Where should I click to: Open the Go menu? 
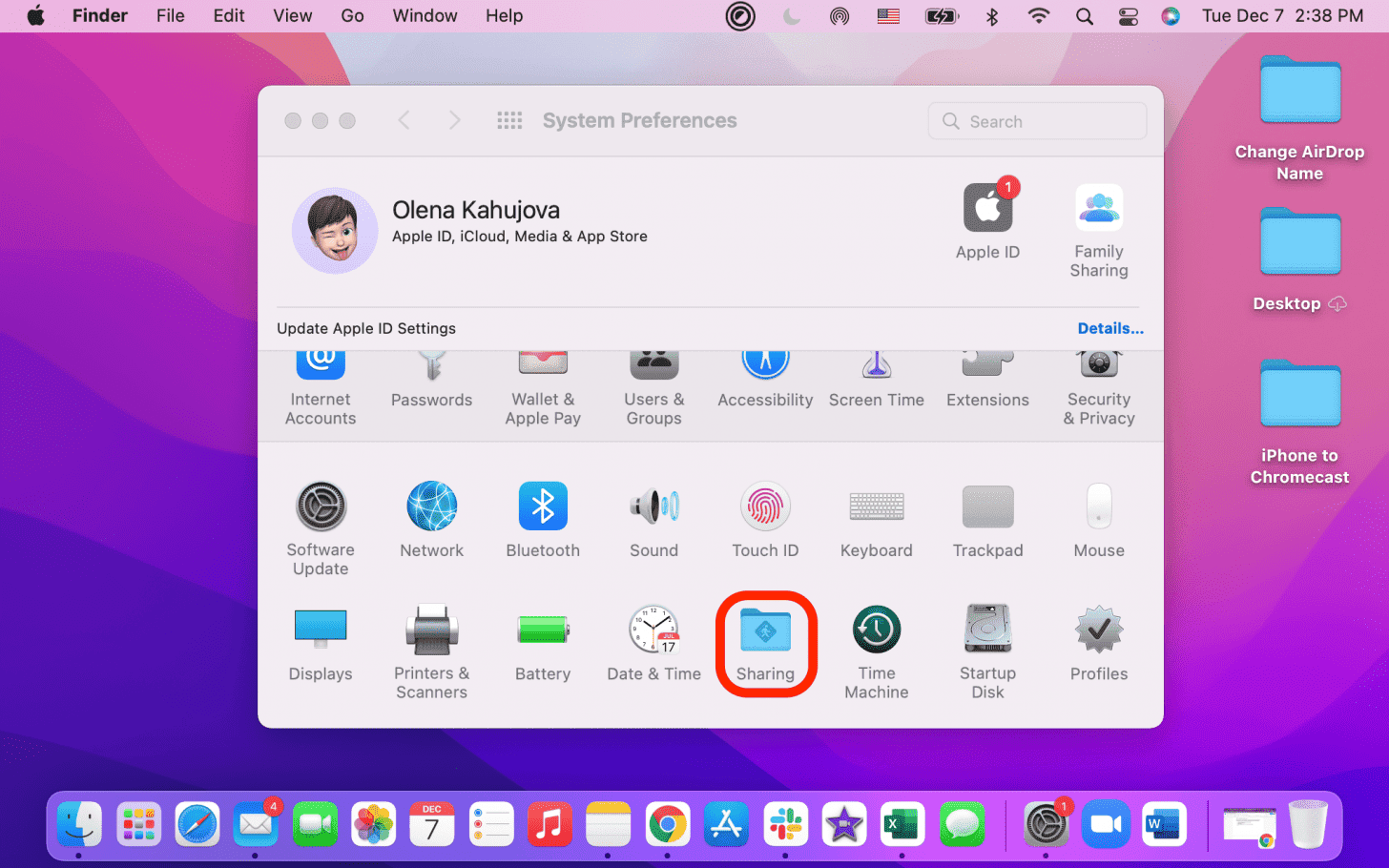[x=352, y=16]
